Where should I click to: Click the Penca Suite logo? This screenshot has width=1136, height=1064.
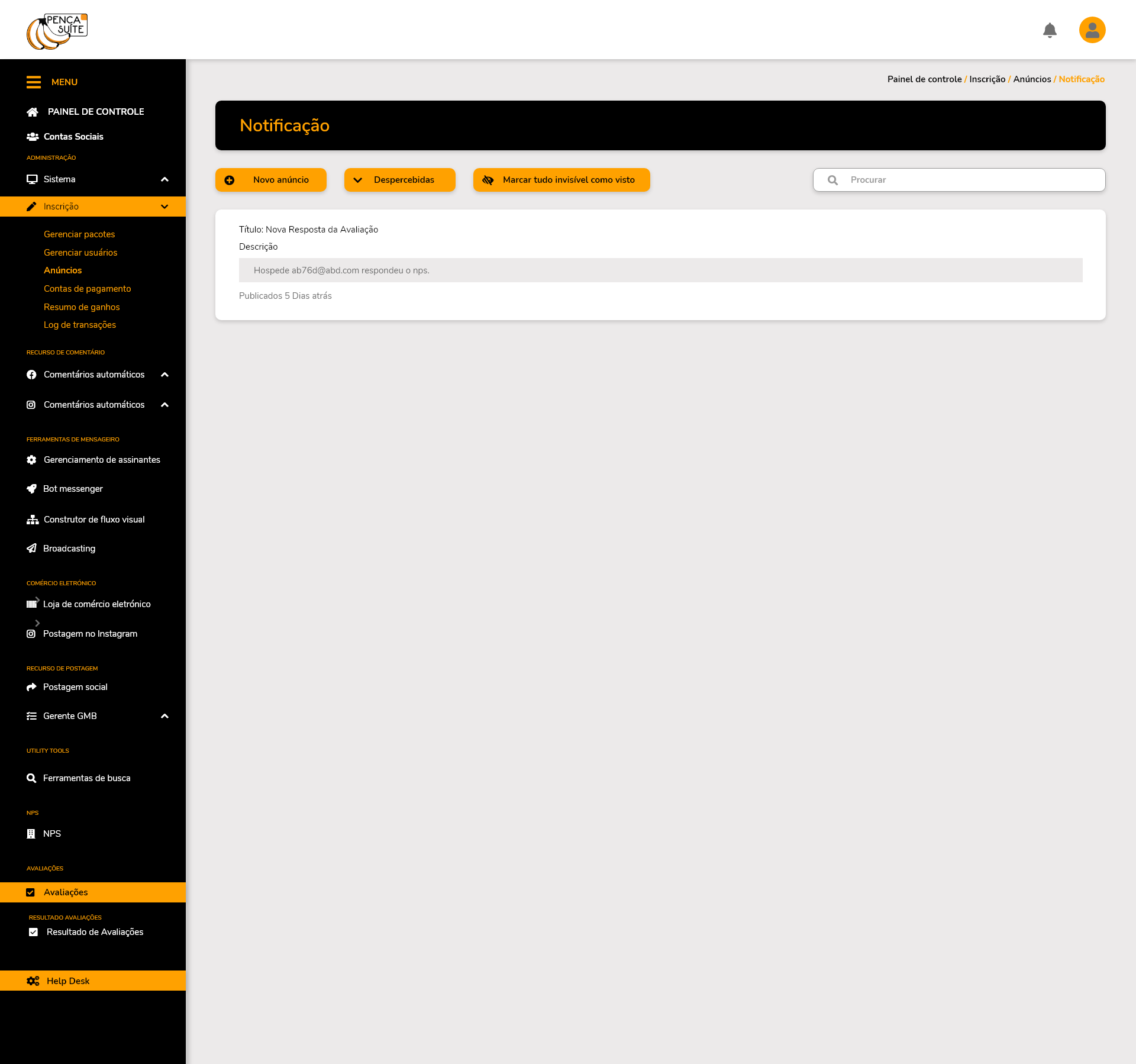pyautogui.click(x=57, y=31)
